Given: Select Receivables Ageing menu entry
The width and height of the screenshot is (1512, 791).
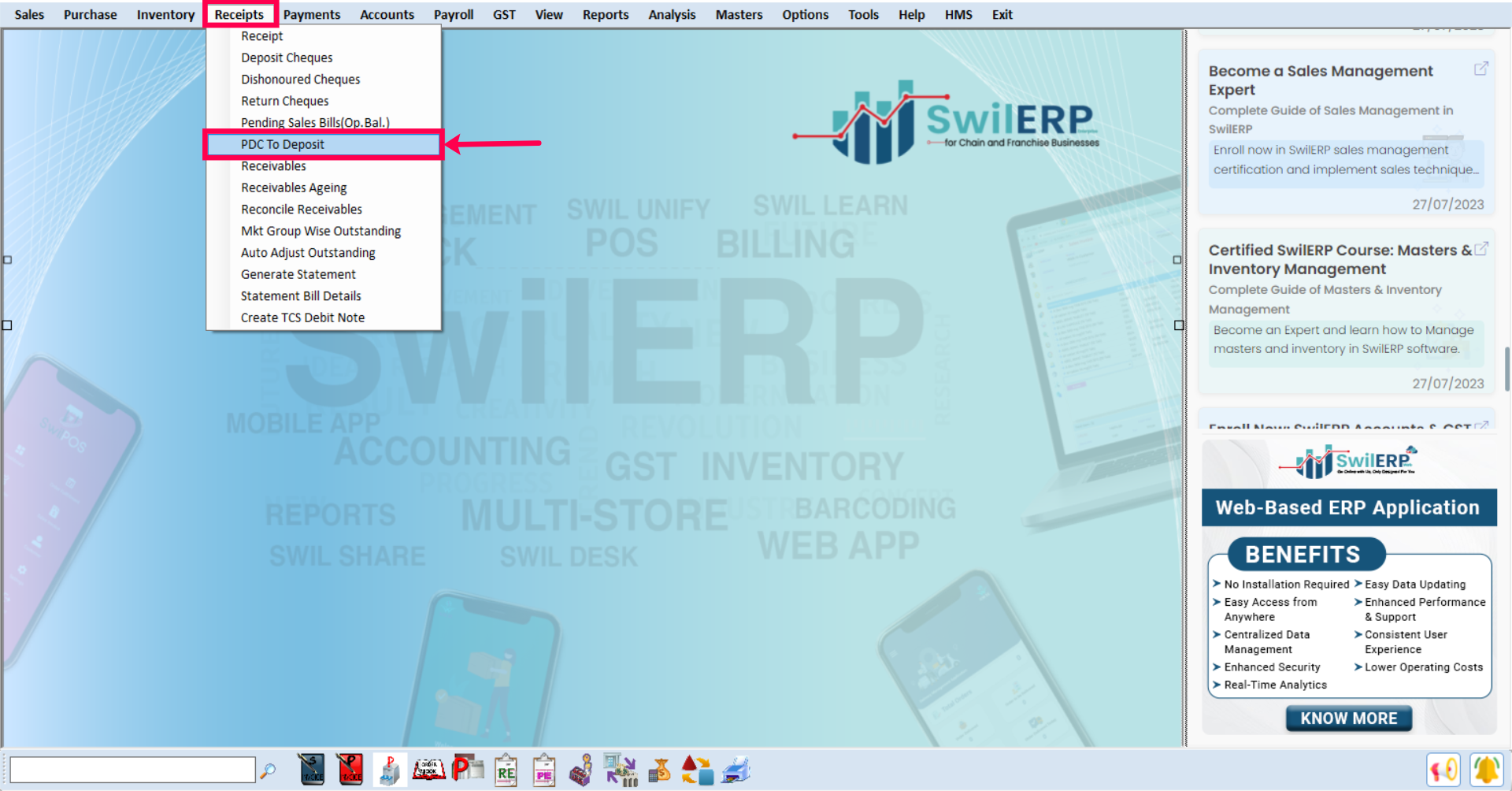Looking at the screenshot, I should pyautogui.click(x=324, y=188).
